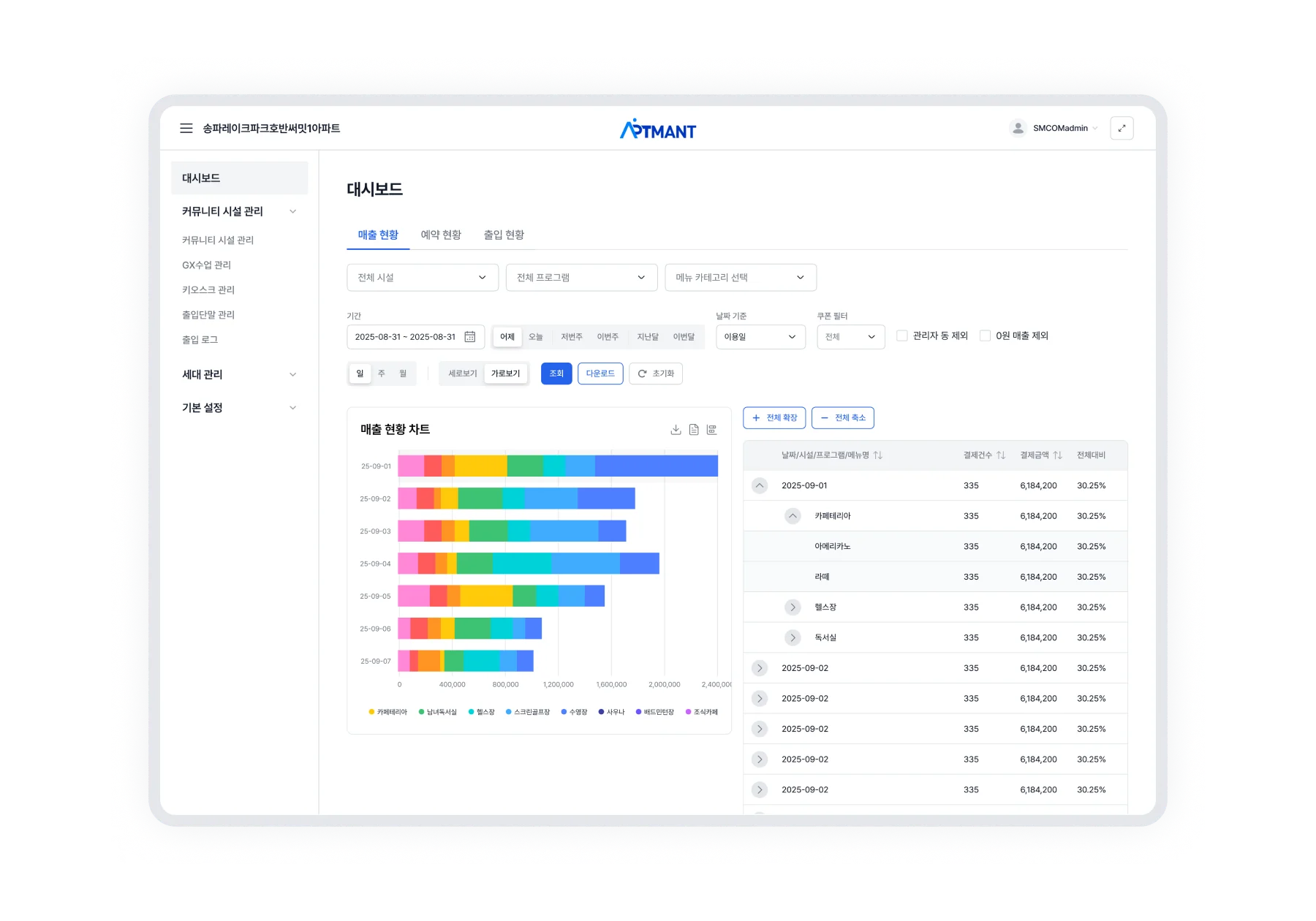Open the hamburger menu icon

(x=186, y=129)
